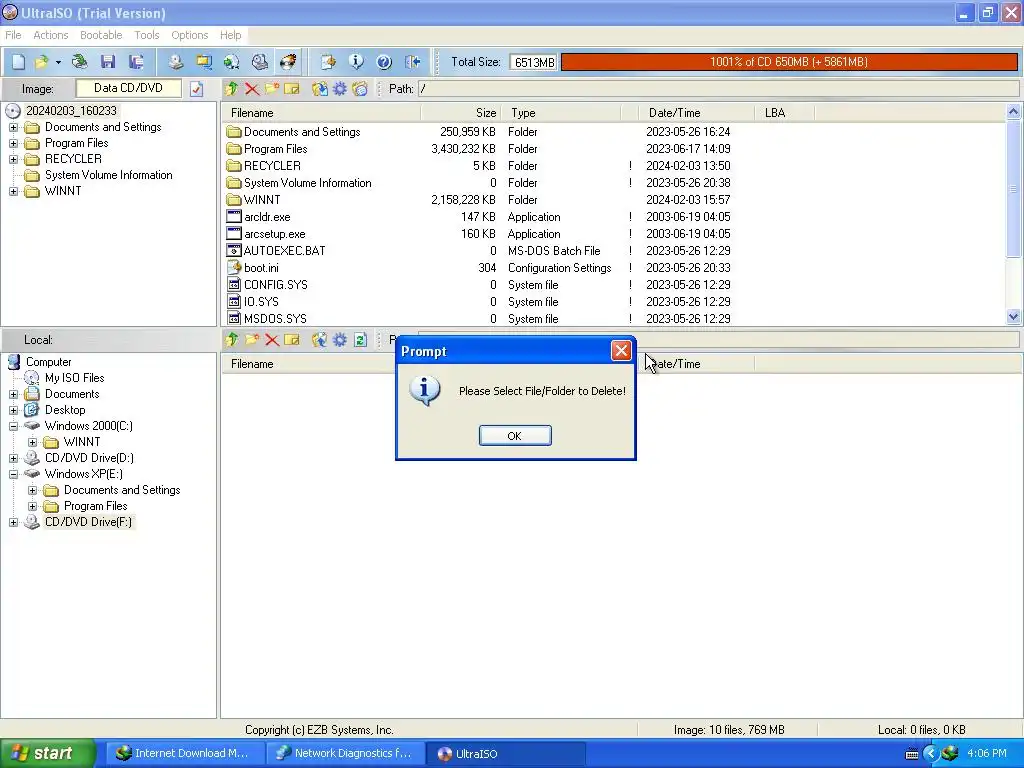Collapse Windows XP(E:) drive node

[13, 474]
